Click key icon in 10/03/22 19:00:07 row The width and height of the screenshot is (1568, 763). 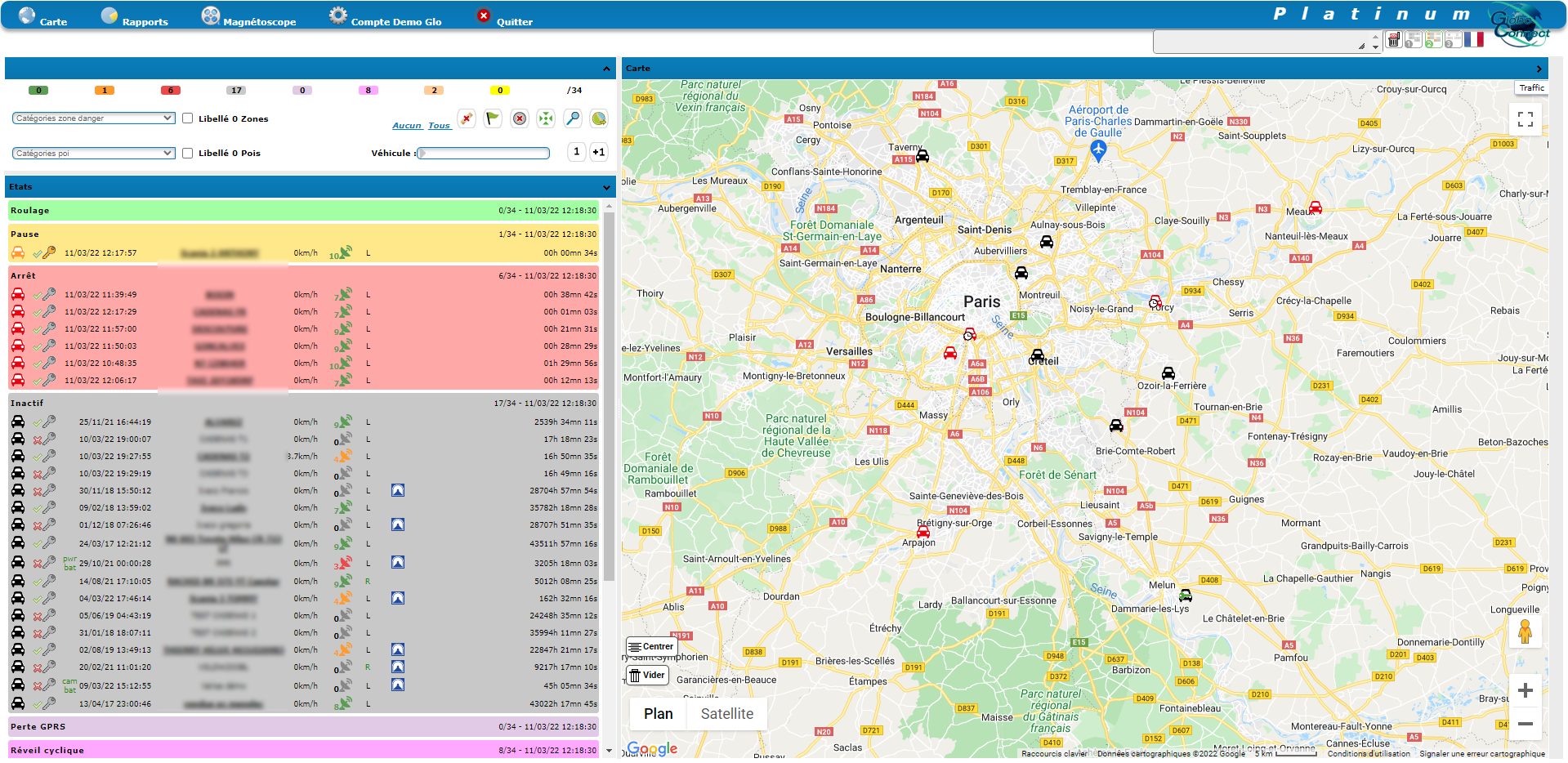50,439
